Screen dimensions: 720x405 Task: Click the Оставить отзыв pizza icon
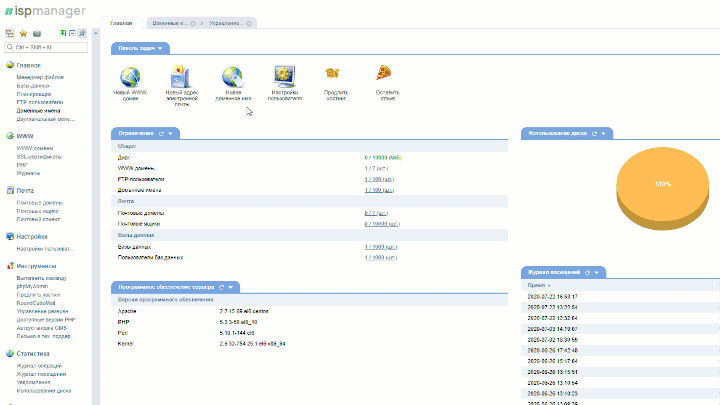383,73
